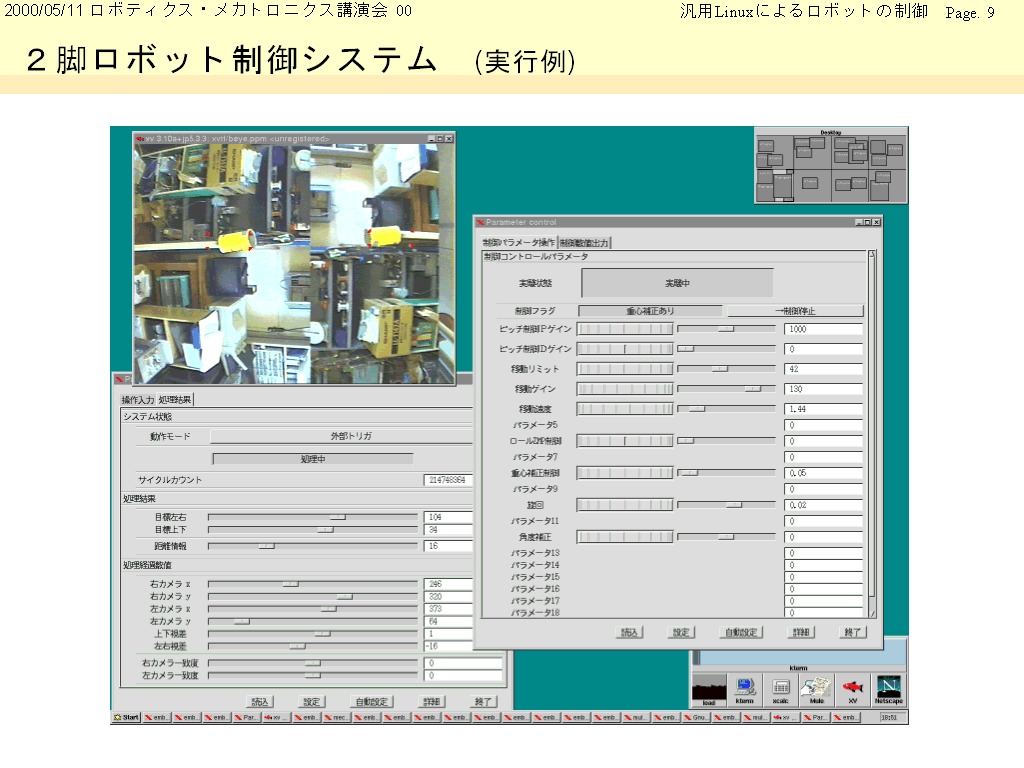
Task: Open xcalc calculator dock icon
Action: coord(780,690)
